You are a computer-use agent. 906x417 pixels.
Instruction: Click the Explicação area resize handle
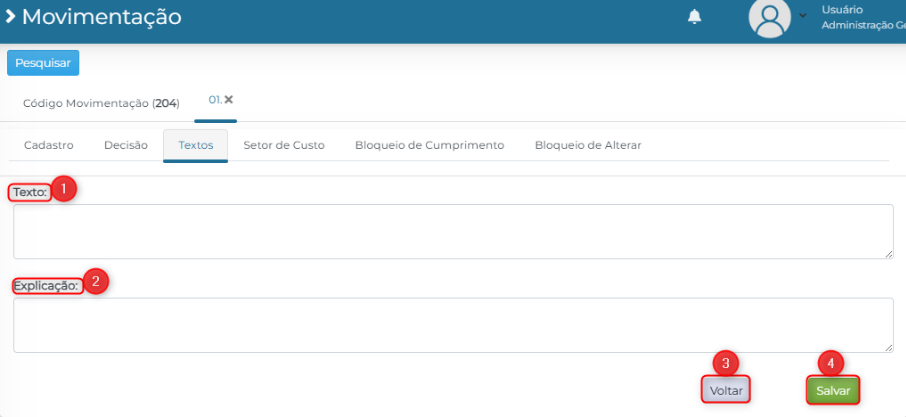pos(889,348)
